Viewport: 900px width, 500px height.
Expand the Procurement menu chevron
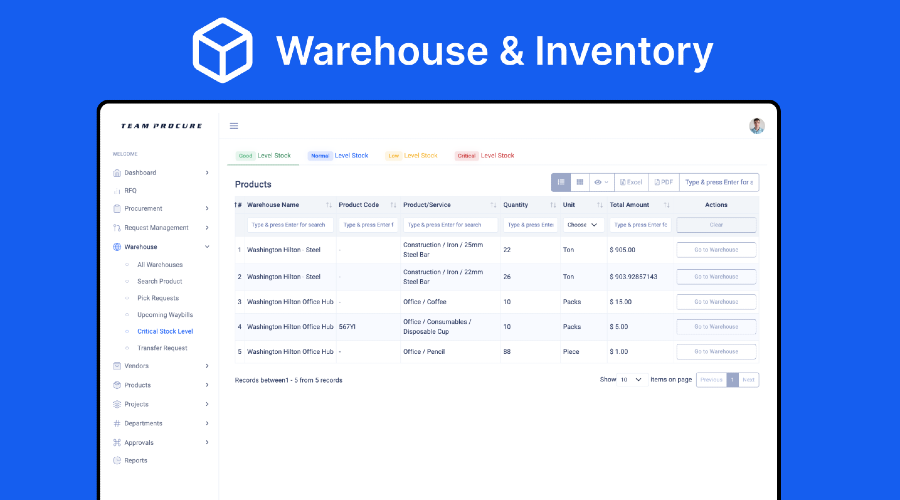pyautogui.click(x=207, y=208)
